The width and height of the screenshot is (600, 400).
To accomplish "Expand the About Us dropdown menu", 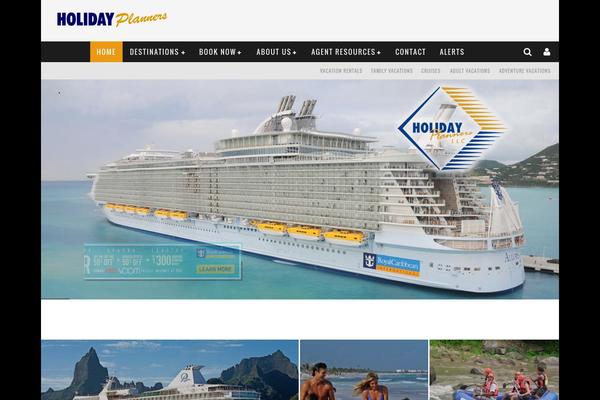I will pos(276,52).
